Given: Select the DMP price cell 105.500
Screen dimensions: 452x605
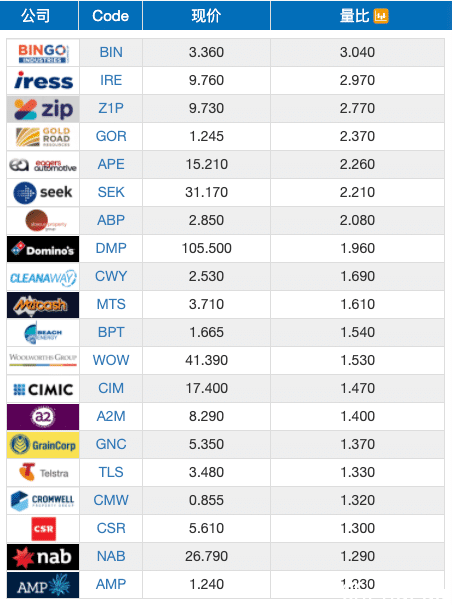Looking at the screenshot, I should [207, 248].
